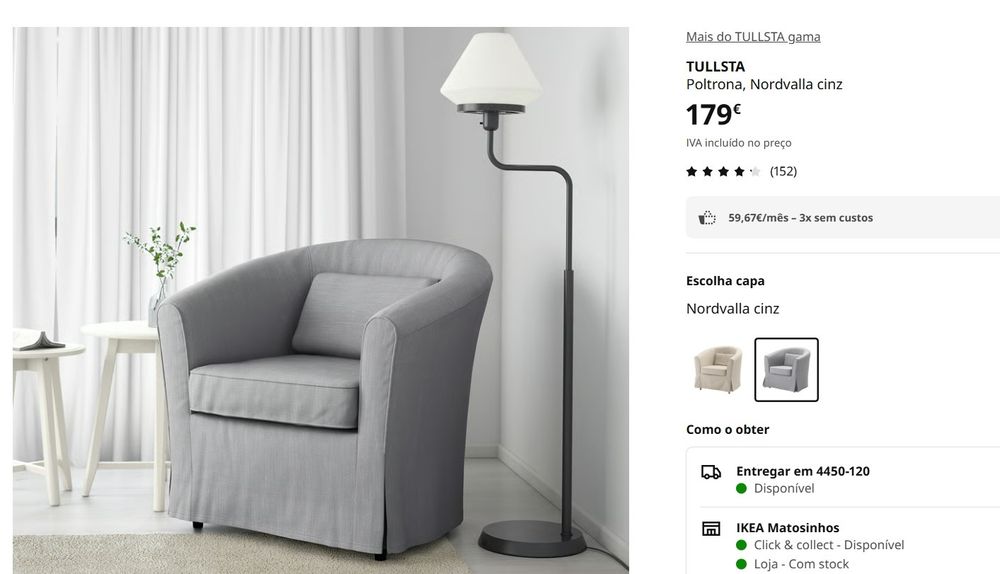Open the IKEA Matosinhos store option

[x=788, y=527]
